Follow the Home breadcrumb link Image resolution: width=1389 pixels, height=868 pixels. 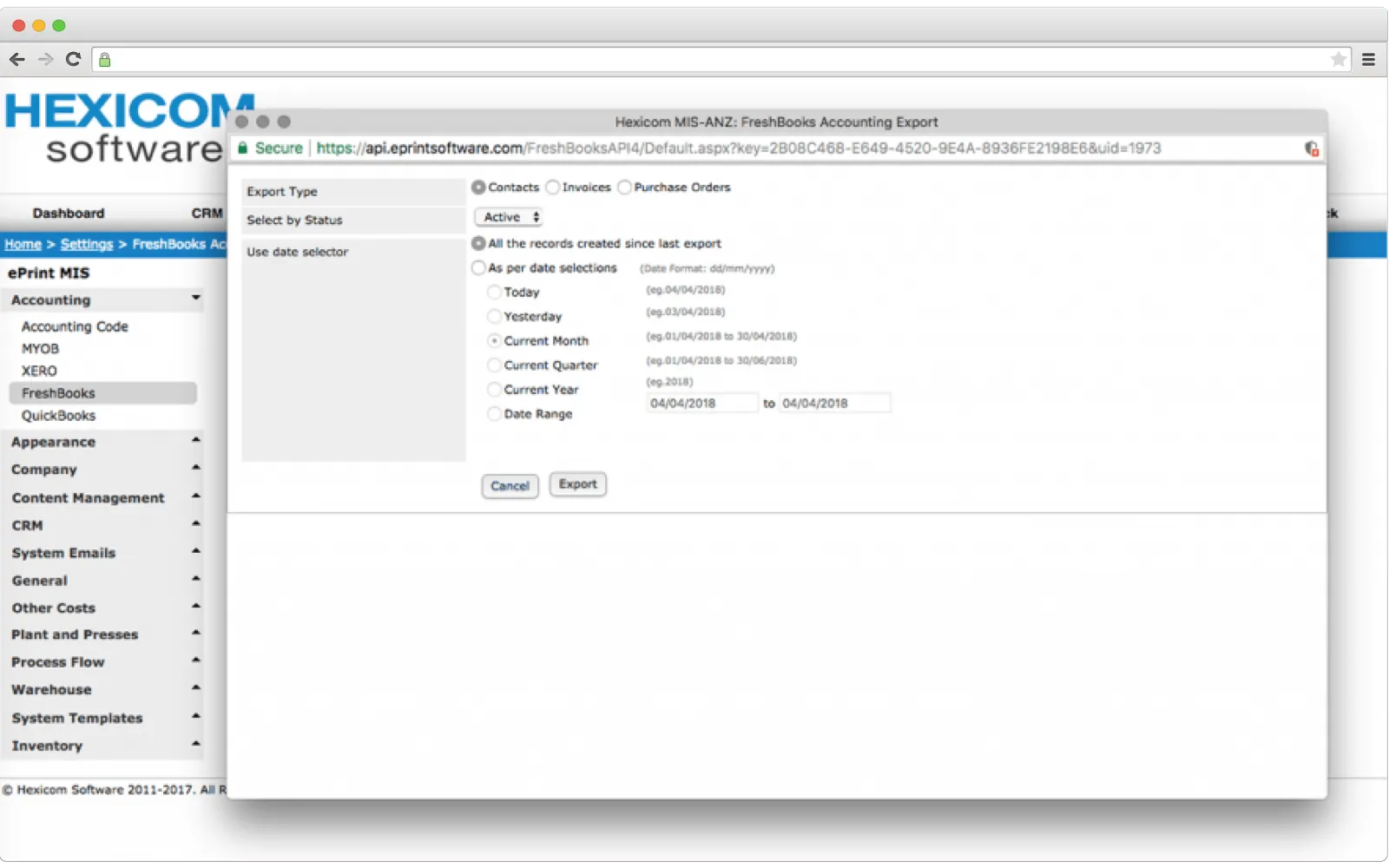point(23,245)
